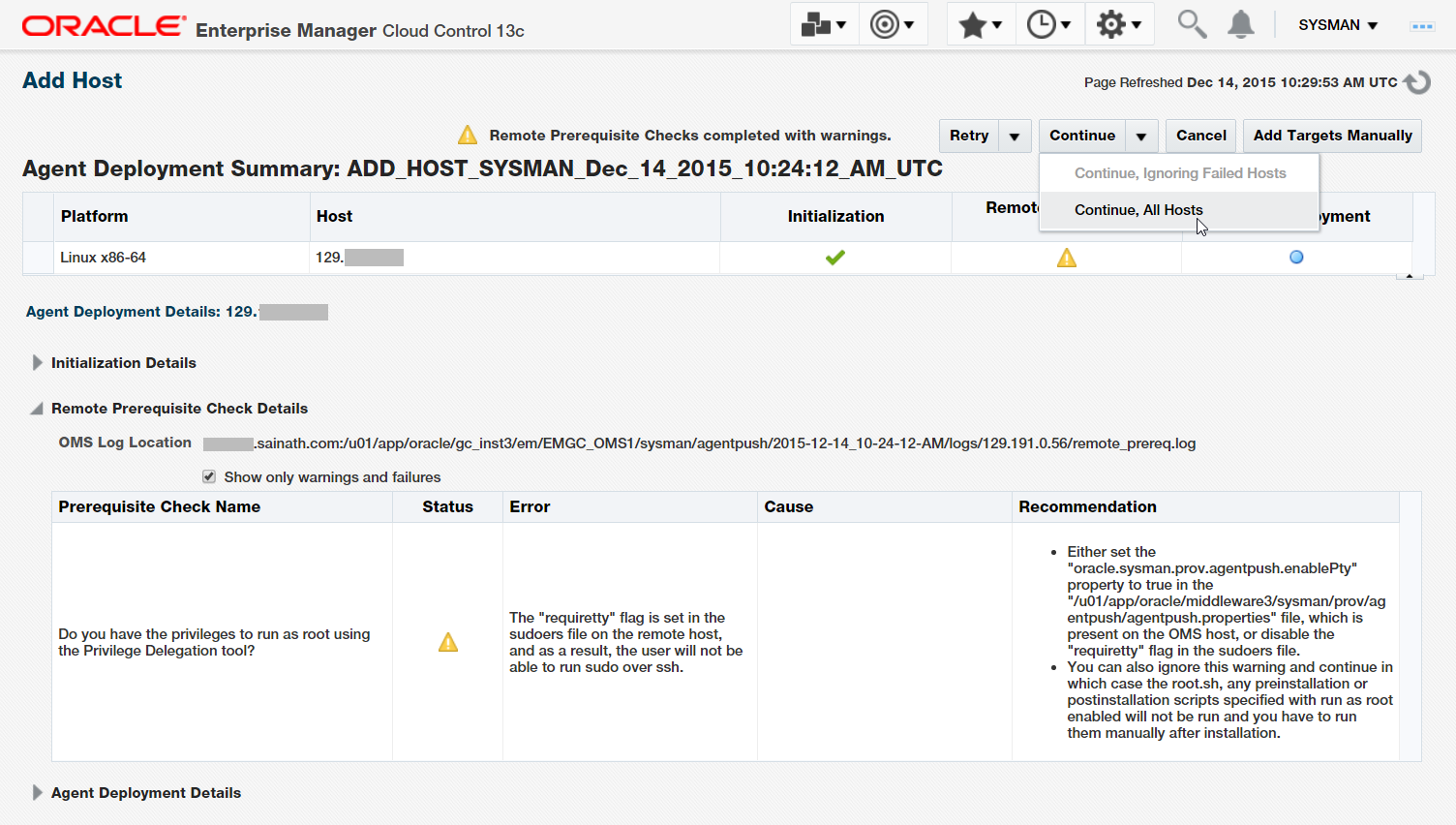Click Add Targets Manually button
Image resolution: width=1456 pixels, height=825 pixels.
1332,136
